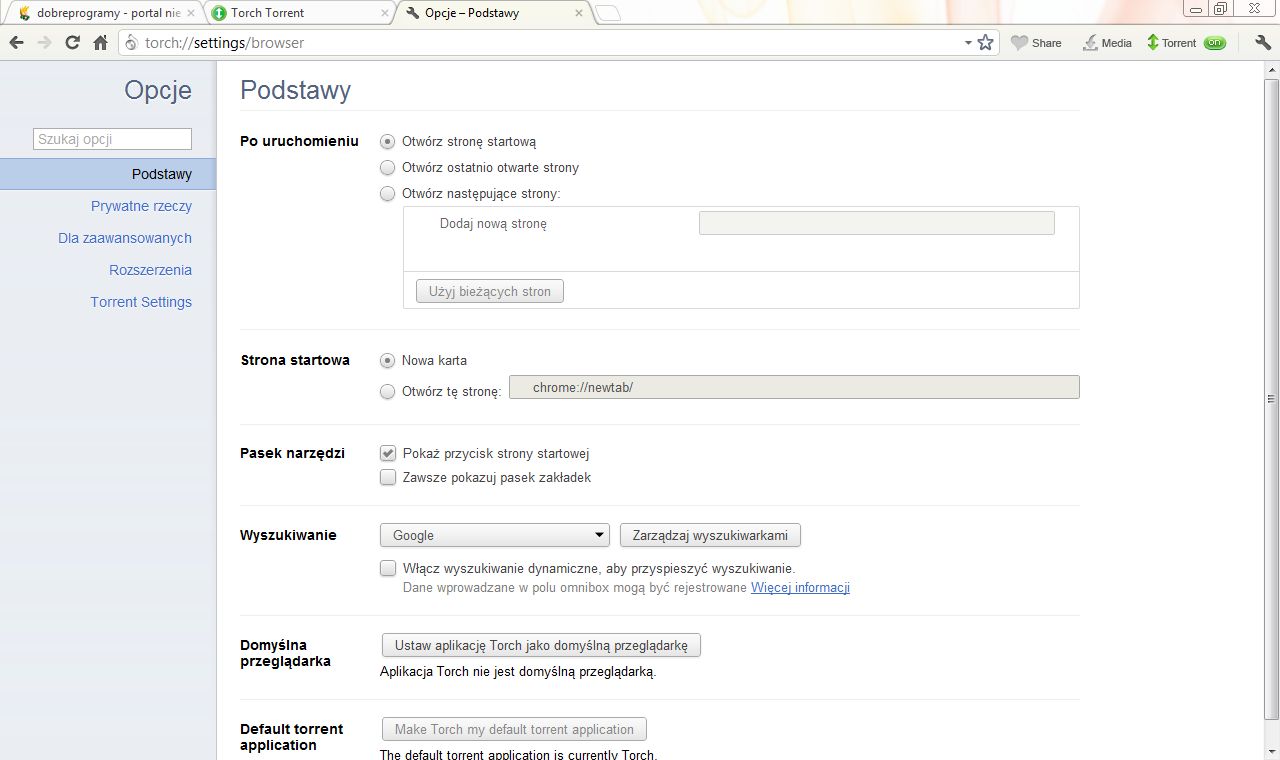Go back with the back arrow
This screenshot has width=1280, height=760.
[x=16, y=43]
